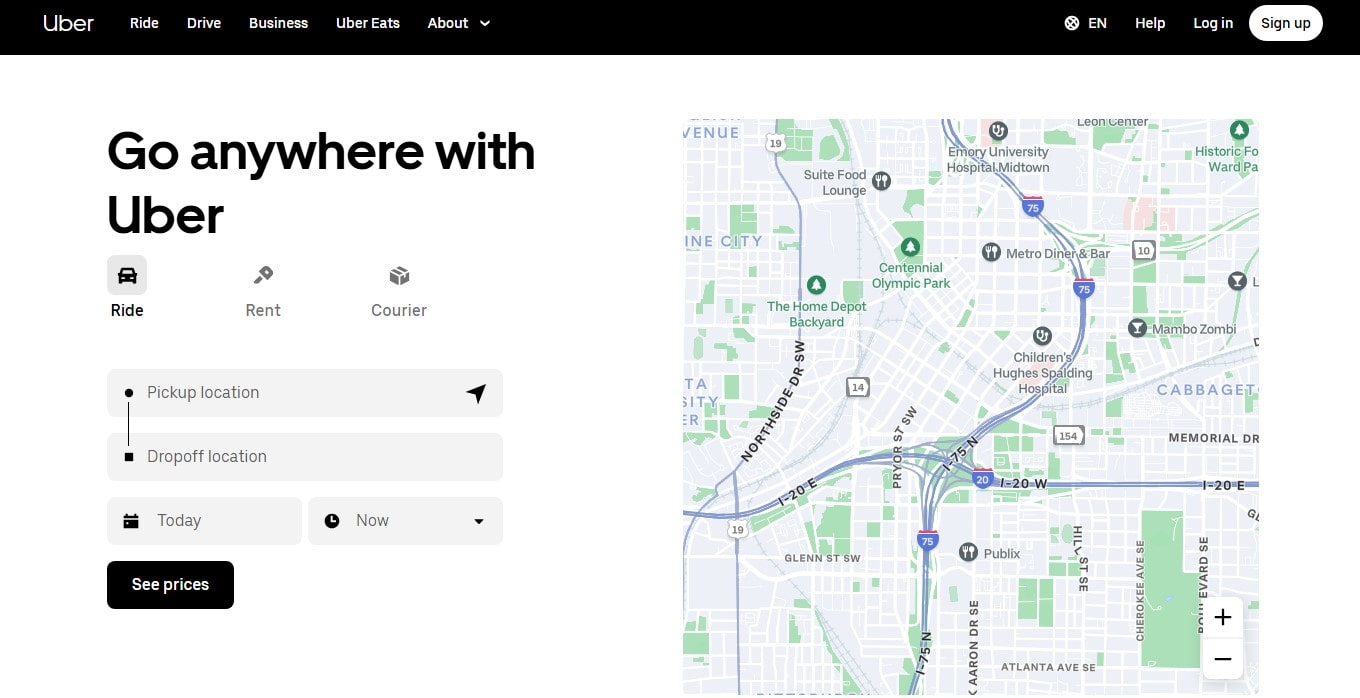
Task: Click the Glenn St SW label on map
Action: [x=823, y=558]
